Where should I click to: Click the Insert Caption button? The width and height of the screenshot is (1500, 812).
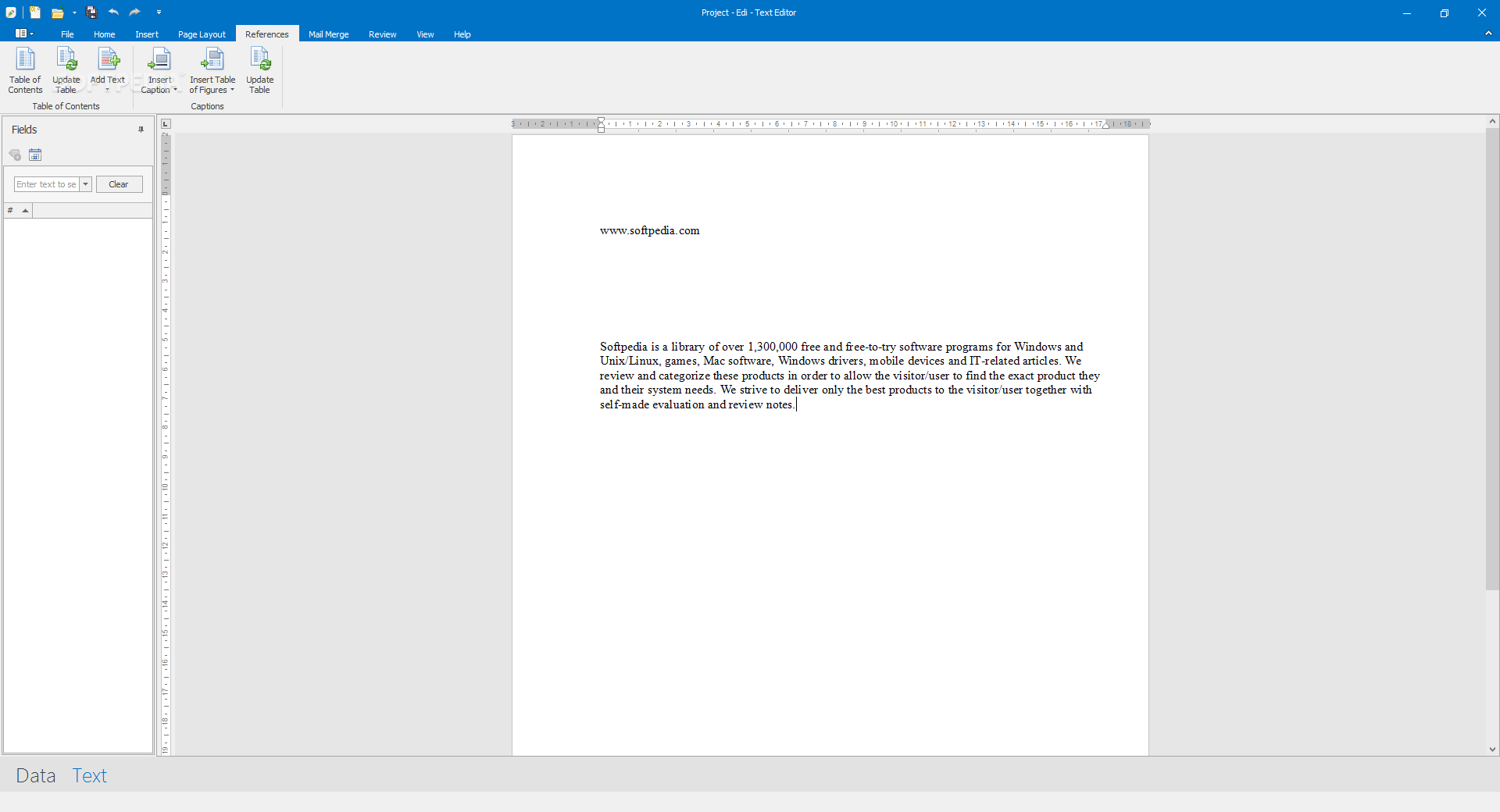click(x=159, y=70)
